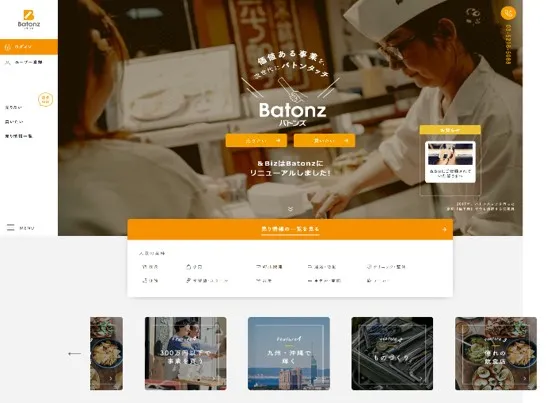555x403 pixels.
Task: Open the お知らせ news card thumbnail
Action: pos(450,154)
